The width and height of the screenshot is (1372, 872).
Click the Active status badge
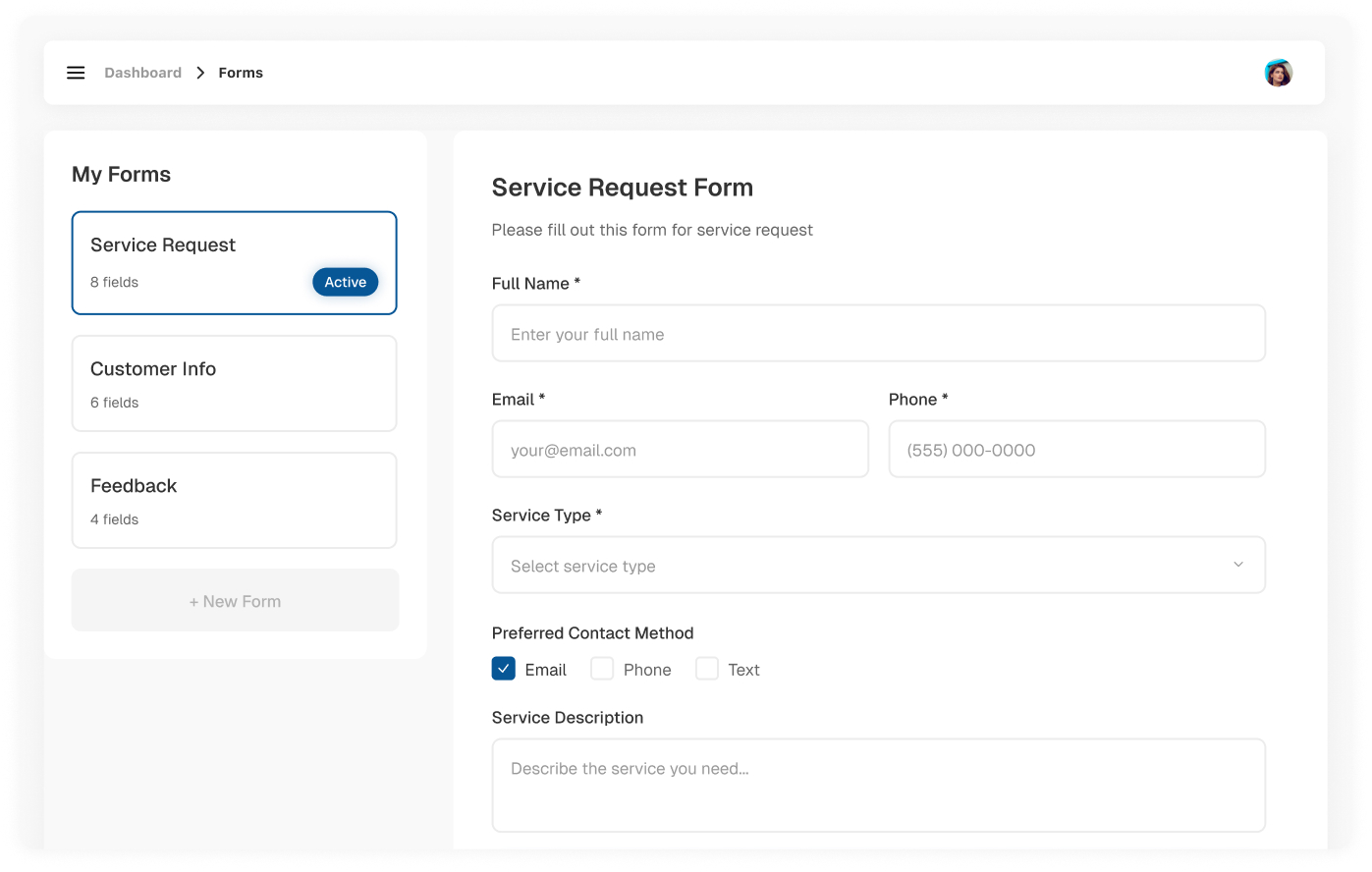[x=345, y=282]
